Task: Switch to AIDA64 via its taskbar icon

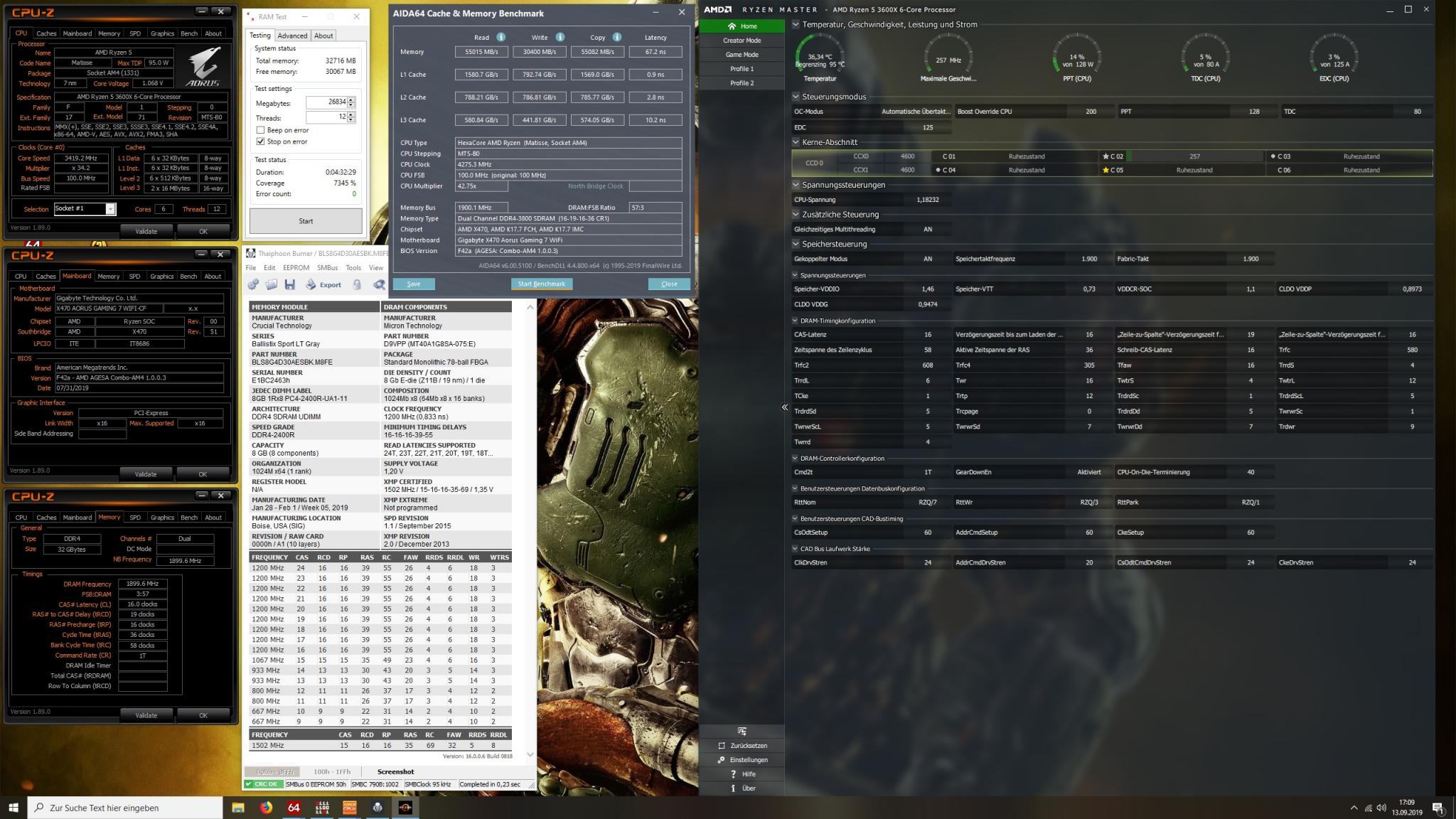Action: click(294, 808)
